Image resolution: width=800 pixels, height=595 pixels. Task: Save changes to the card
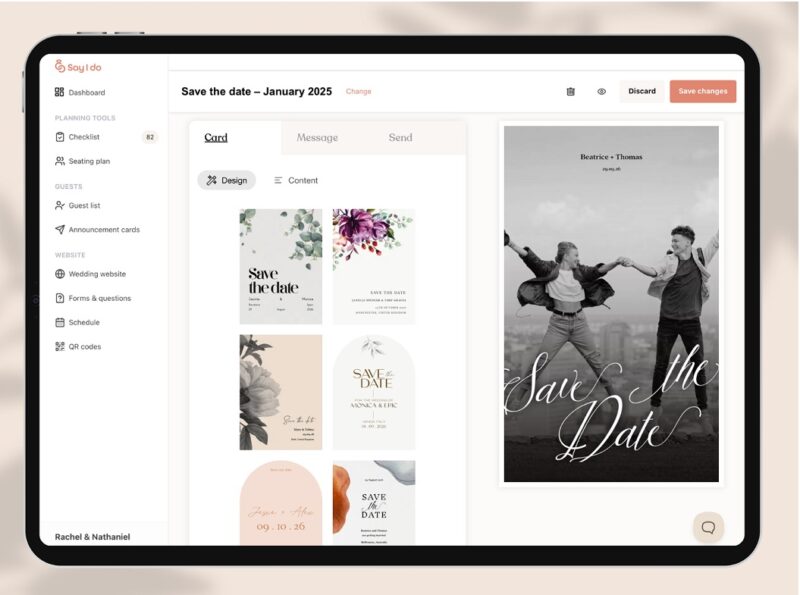(x=704, y=91)
